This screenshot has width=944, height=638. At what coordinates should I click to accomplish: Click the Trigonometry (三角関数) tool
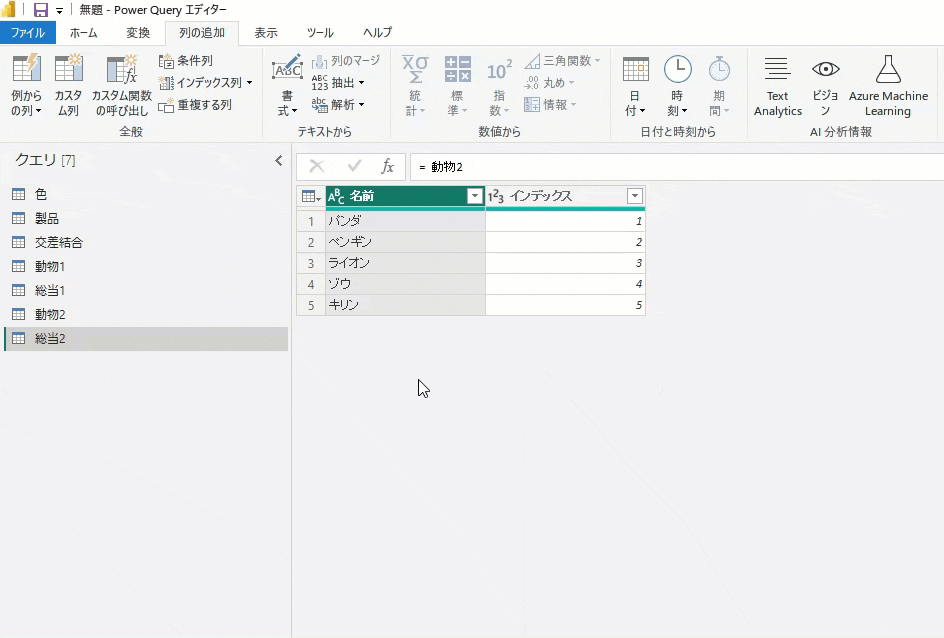click(x=562, y=61)
